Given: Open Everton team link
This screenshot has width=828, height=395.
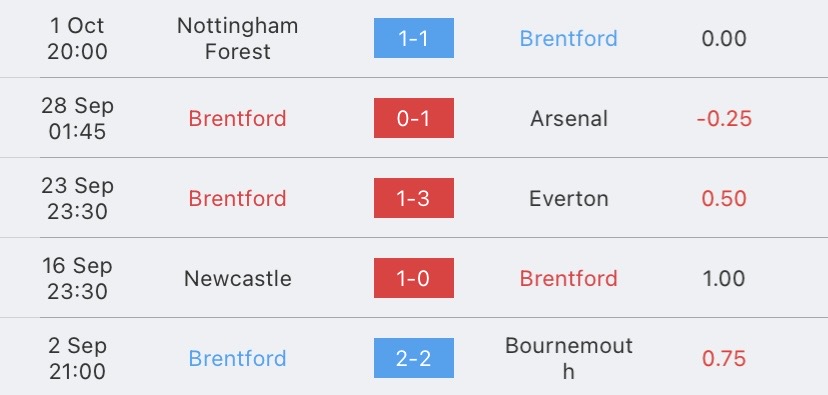Looking at the screenshot, I should pyautogui.click(x=569, y=199).
